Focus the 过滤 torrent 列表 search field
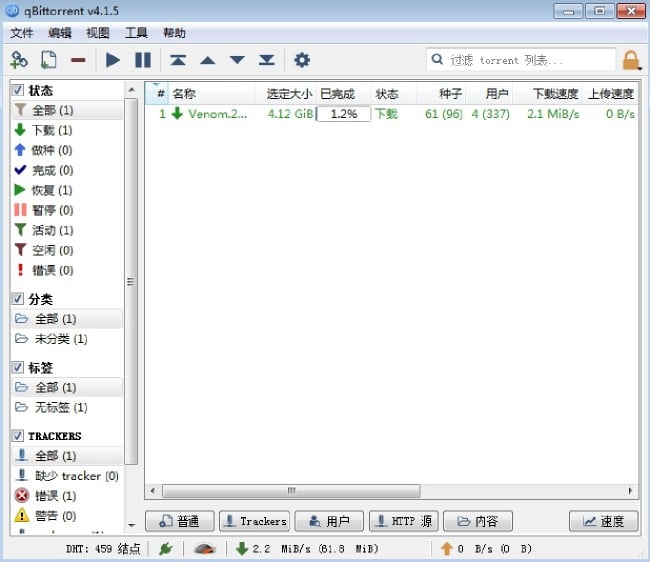The height and width of the screenshot is (562, 650). 521,60
